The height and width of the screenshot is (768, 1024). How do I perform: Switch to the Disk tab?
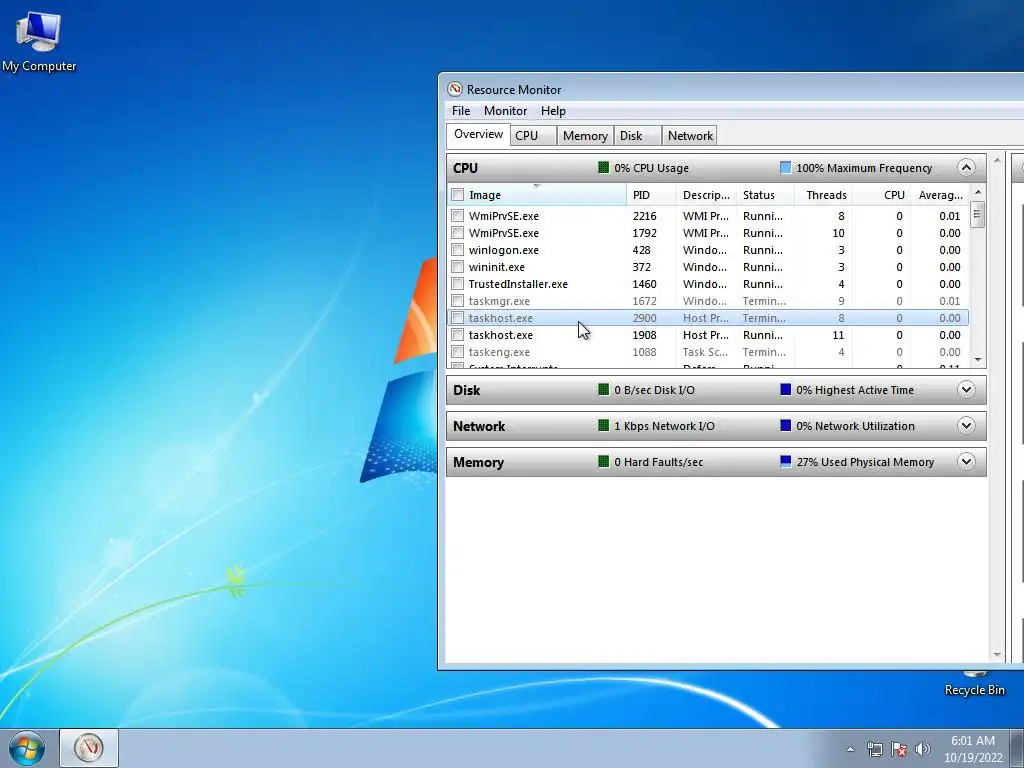point(637,135)
